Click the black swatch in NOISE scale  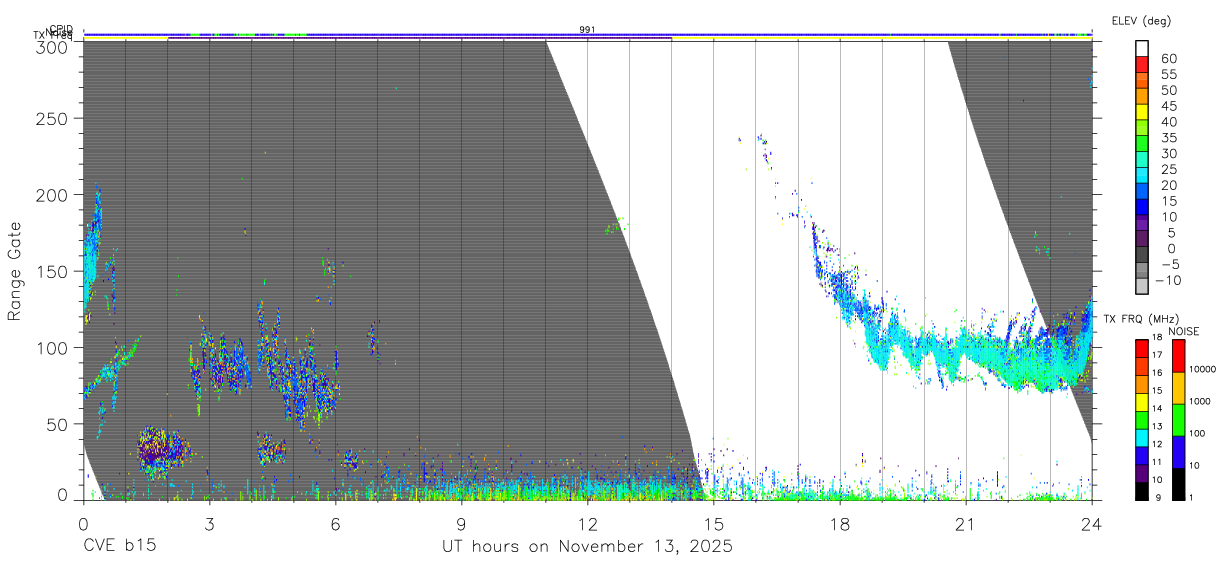(1180, 484)
